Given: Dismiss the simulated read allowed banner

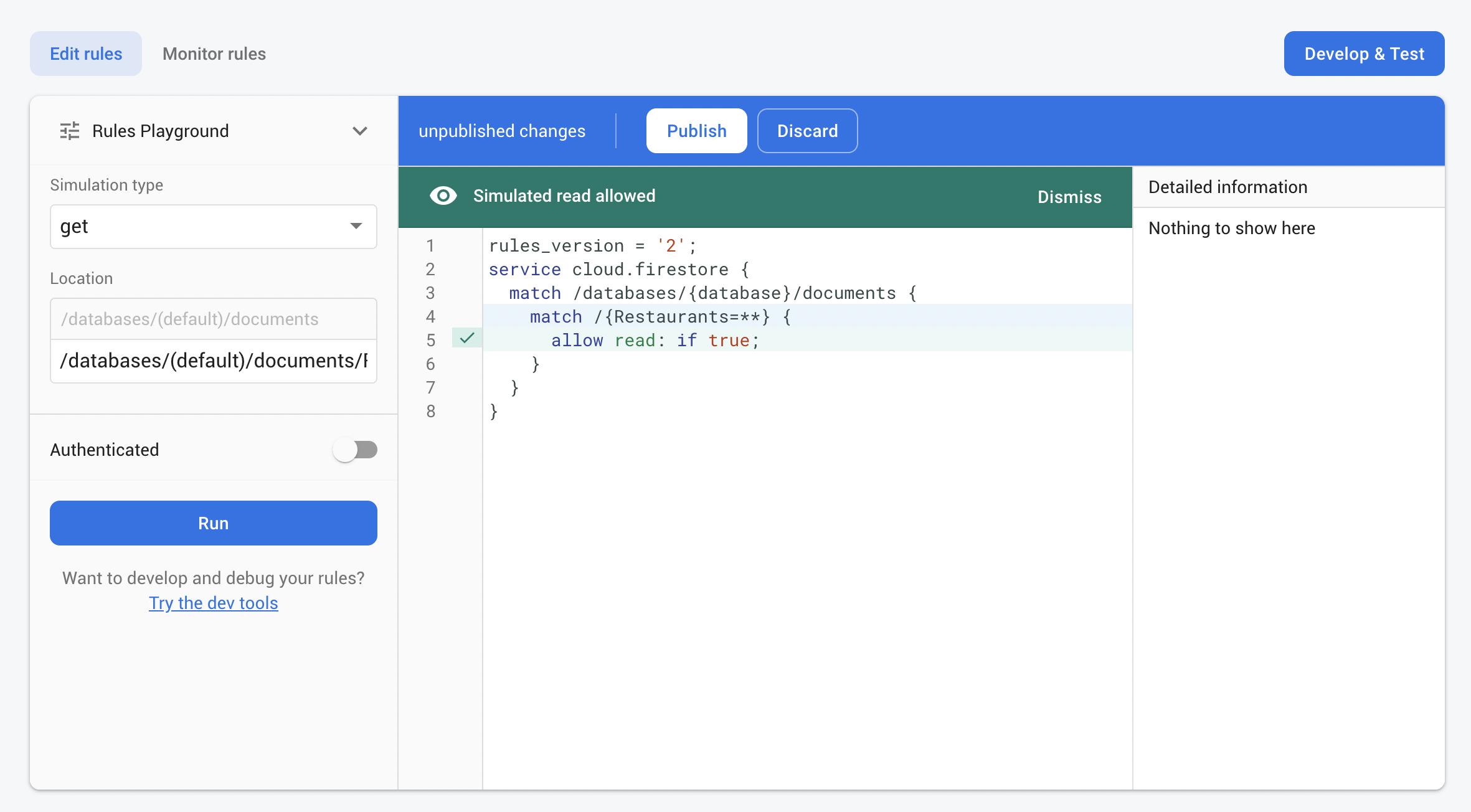Looking at the screenshot, I should 1069,197.
